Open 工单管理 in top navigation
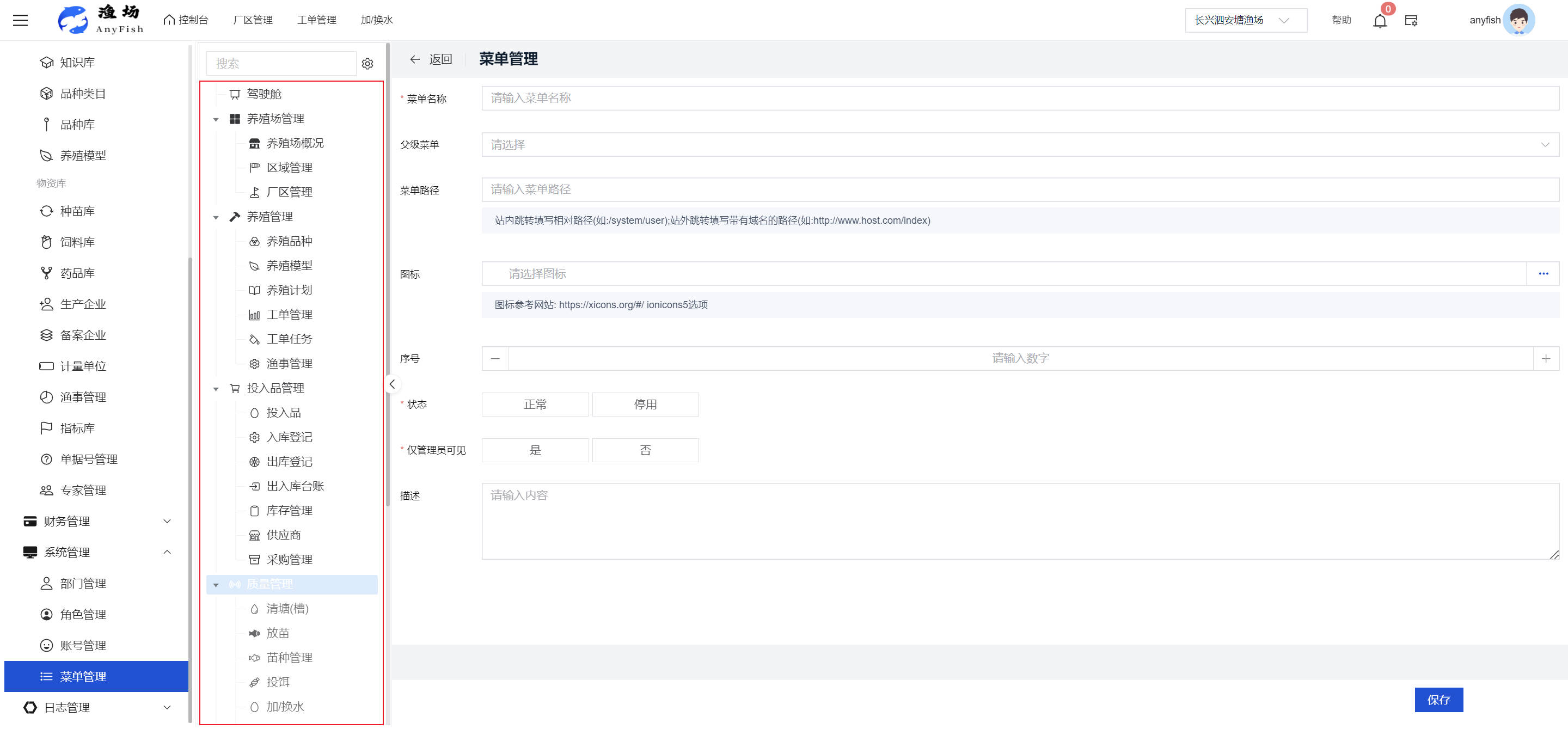The width and height of the screenshot is (1568, 735). point(316,20)
